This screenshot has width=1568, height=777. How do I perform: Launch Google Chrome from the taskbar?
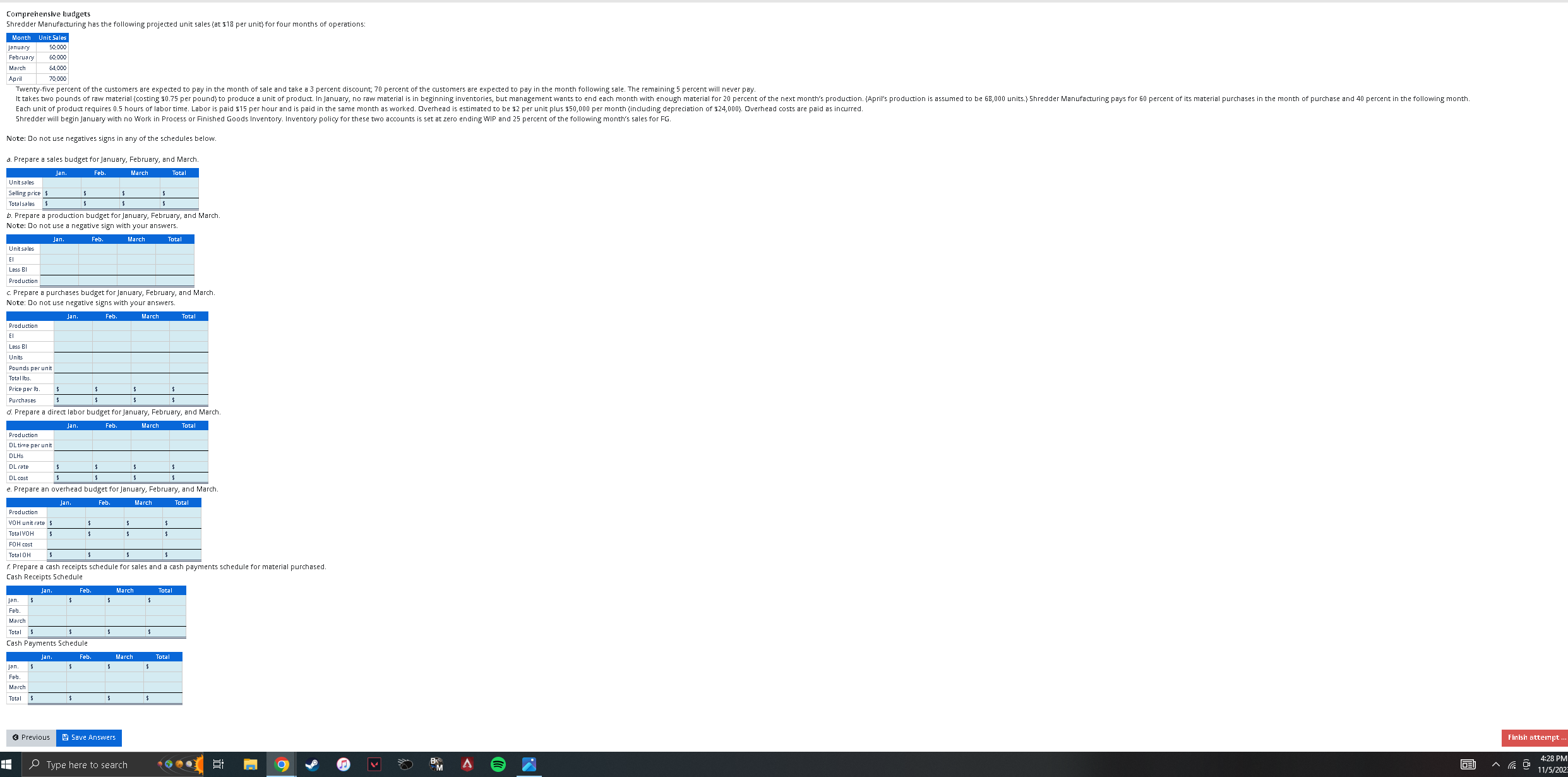(281, 764)
